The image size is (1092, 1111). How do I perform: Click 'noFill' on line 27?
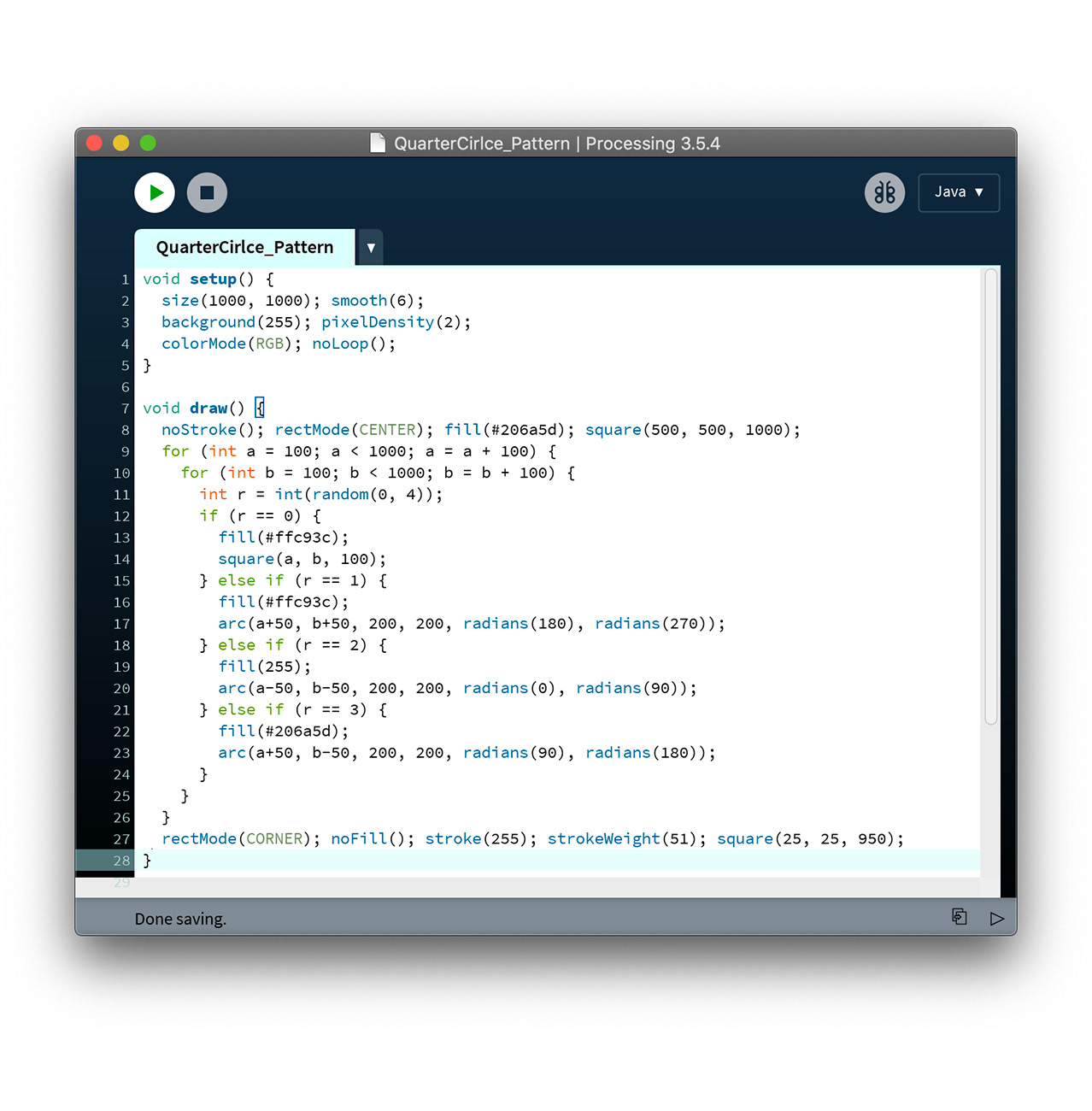tap(359, 839)
